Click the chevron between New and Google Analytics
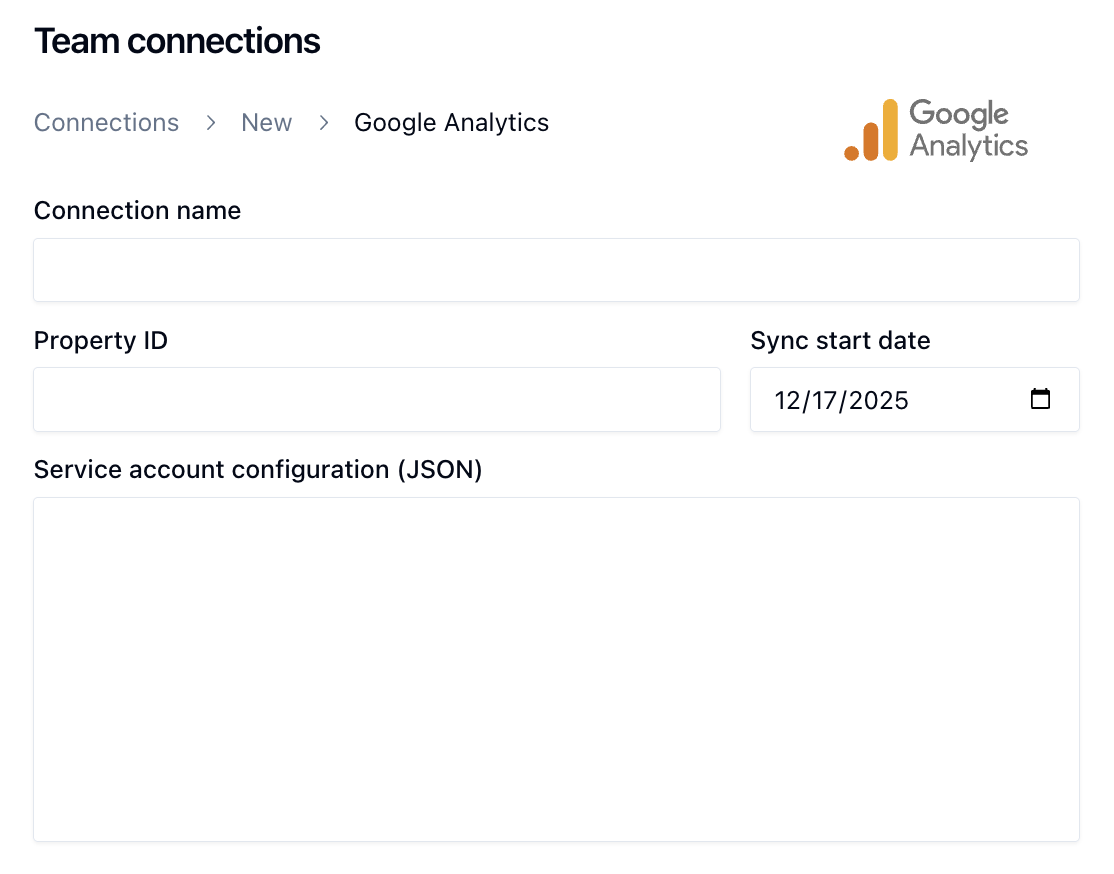Screen dimensions: 1114x874 (x=324, y=123)
